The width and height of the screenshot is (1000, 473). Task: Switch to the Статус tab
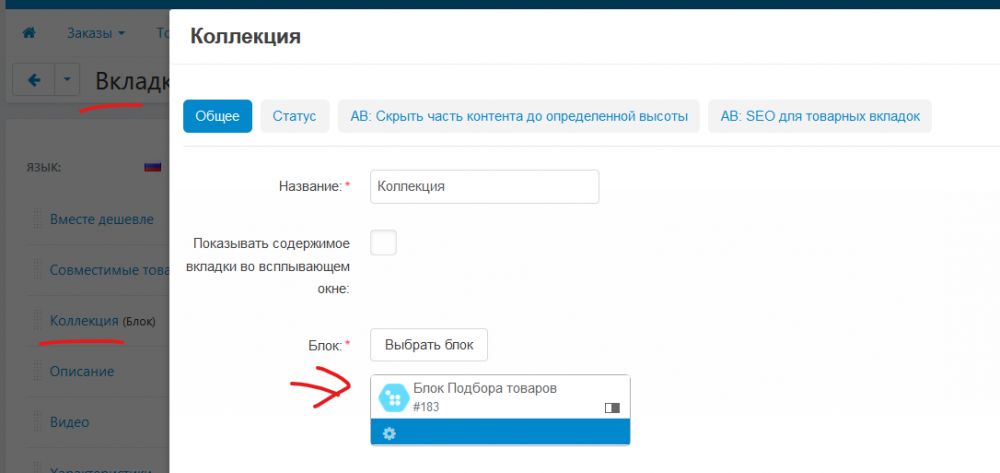point(294,116)
